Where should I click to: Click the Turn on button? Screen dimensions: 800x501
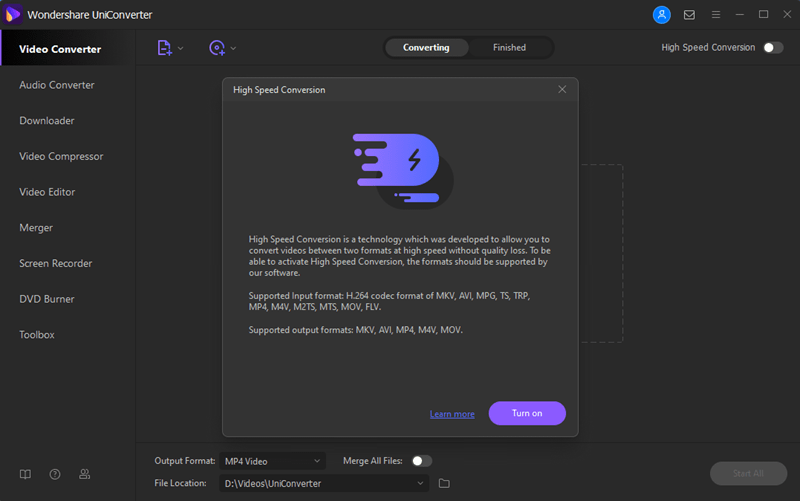(x=527, y=413)
